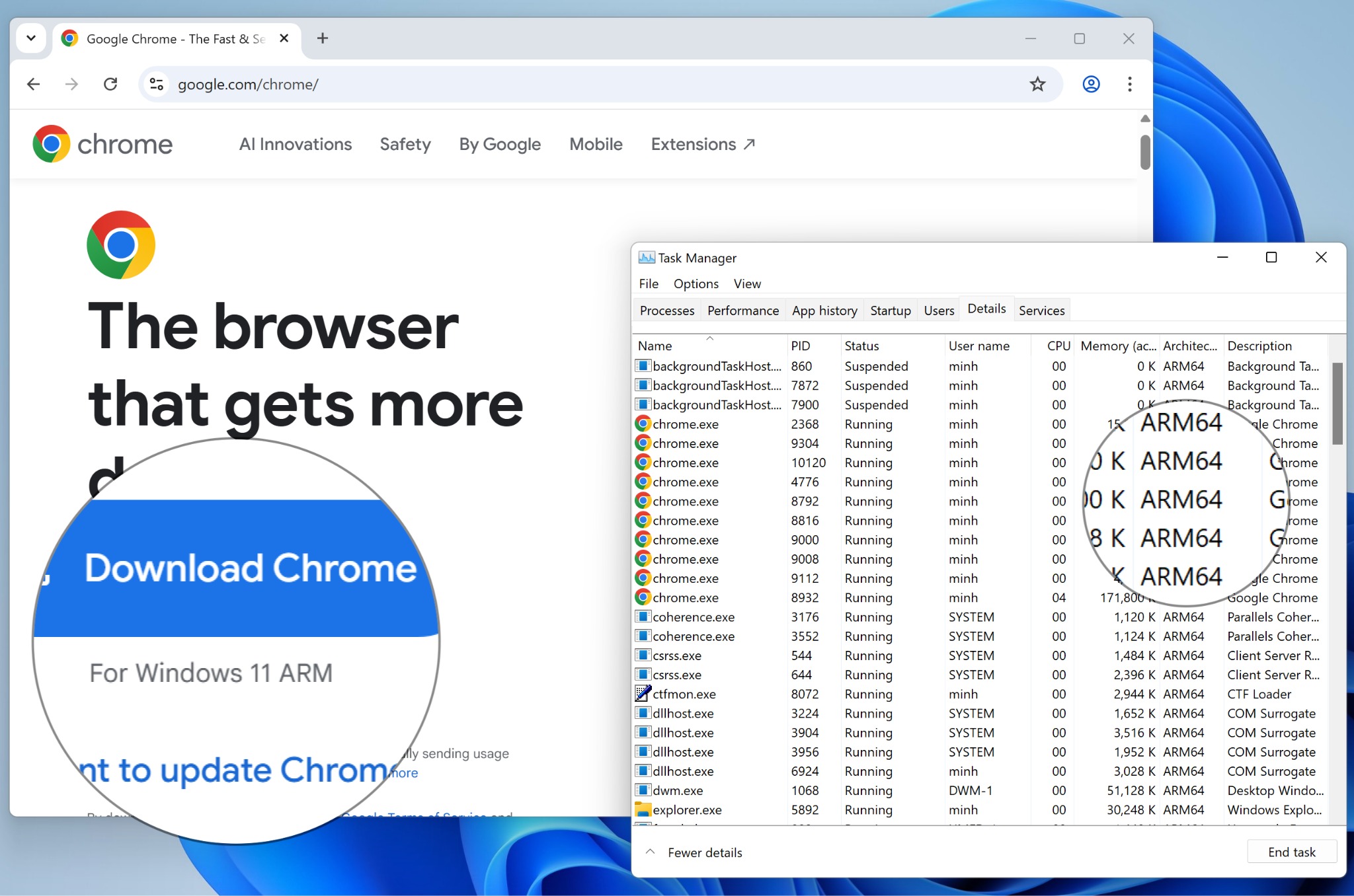Click ctfmon.exe process icon
1354x896 pixels.
point(643,693)
